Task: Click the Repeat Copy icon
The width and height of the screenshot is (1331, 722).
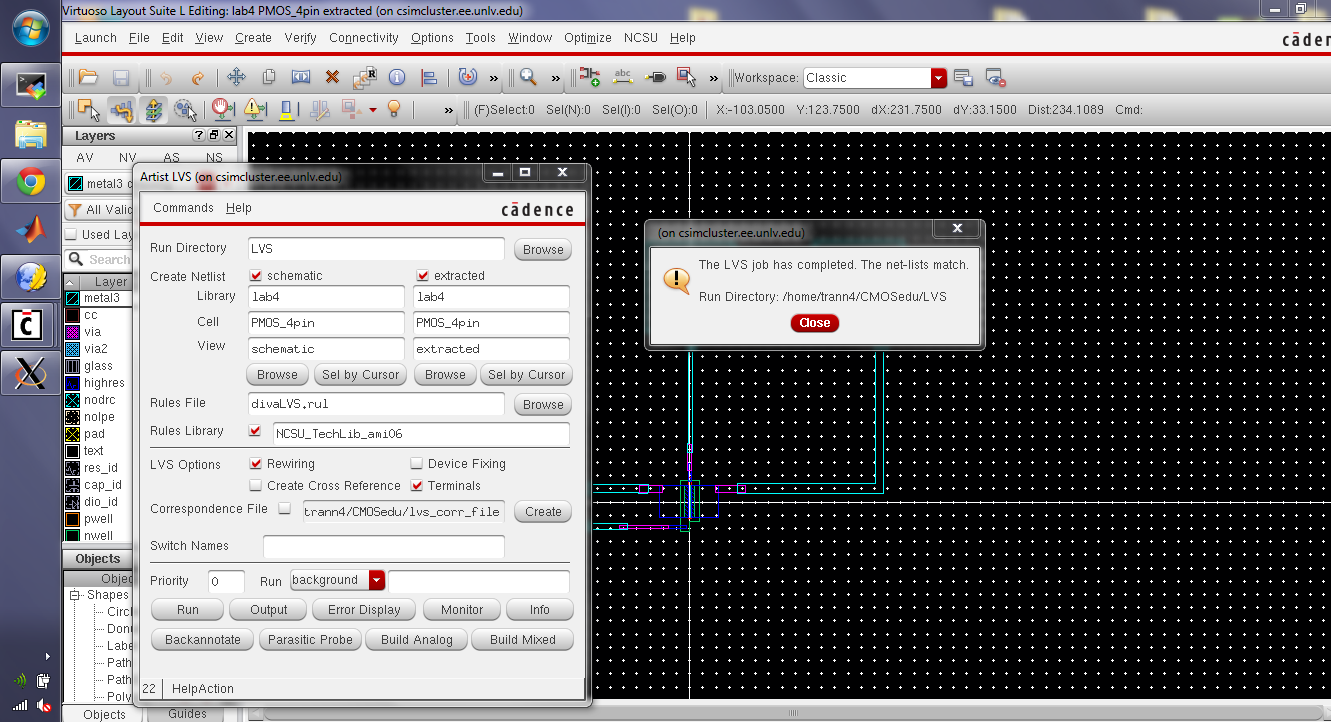Action: [x=365, y=77]
